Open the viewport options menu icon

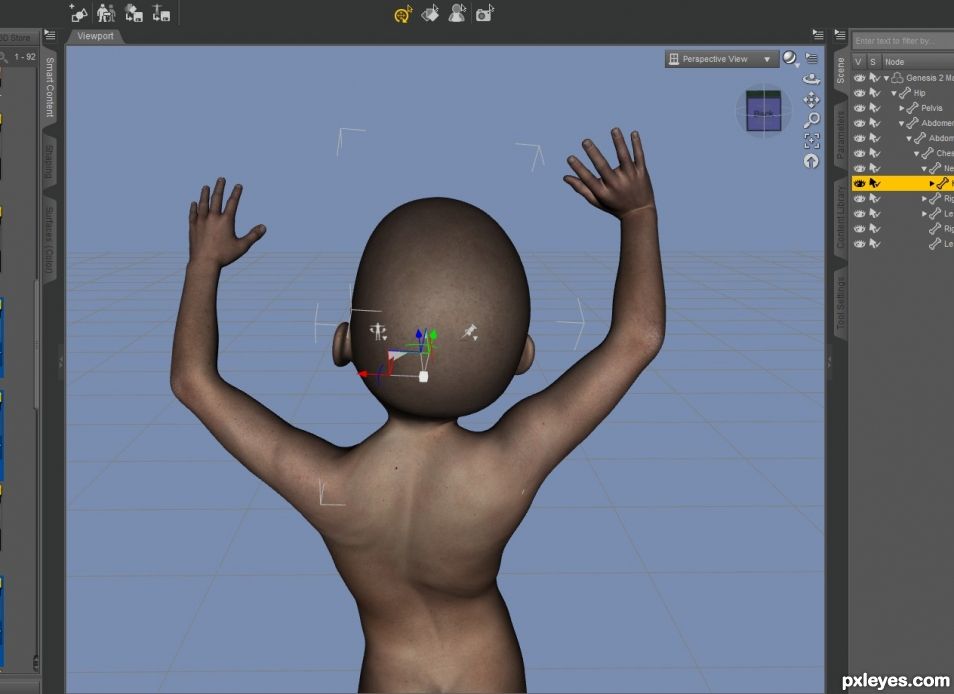[812, 58]
